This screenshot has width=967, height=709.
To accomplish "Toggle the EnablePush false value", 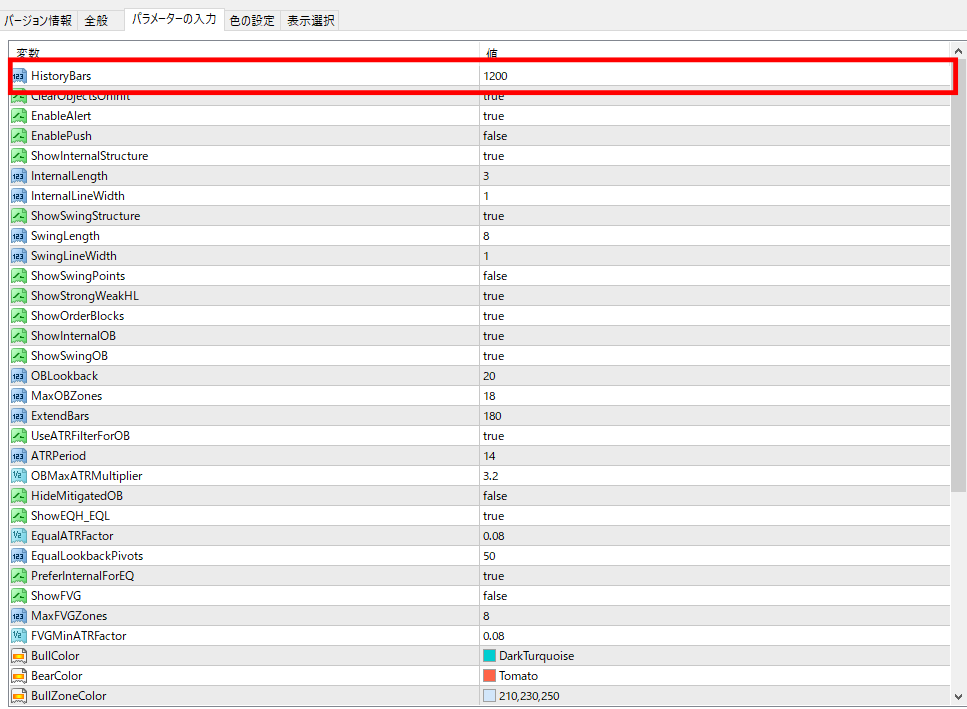I will coord(495,136).
